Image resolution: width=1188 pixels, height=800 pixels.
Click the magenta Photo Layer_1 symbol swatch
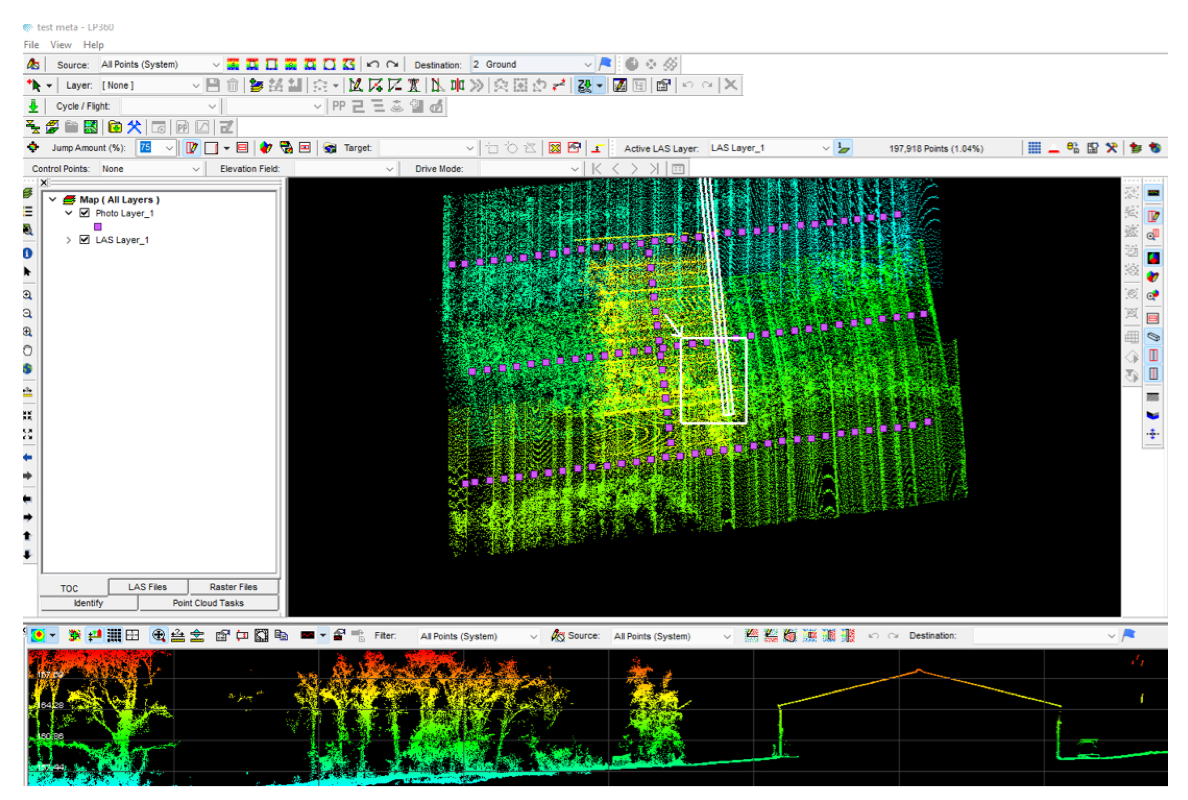pyautogui.click(x=97, y=227)
